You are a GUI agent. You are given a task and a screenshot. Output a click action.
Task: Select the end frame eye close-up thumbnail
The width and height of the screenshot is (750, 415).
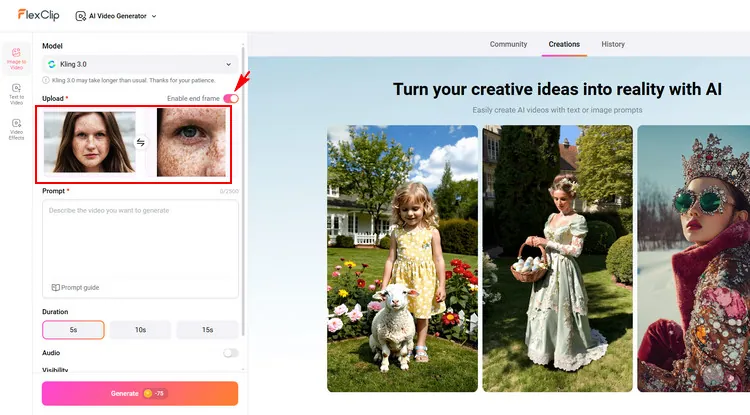(x=191, y=142)
